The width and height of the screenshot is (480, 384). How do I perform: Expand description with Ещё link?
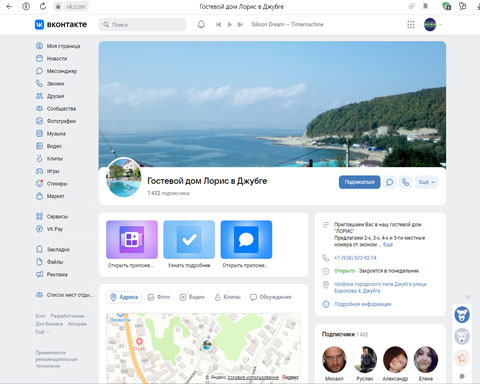point(388,245)
